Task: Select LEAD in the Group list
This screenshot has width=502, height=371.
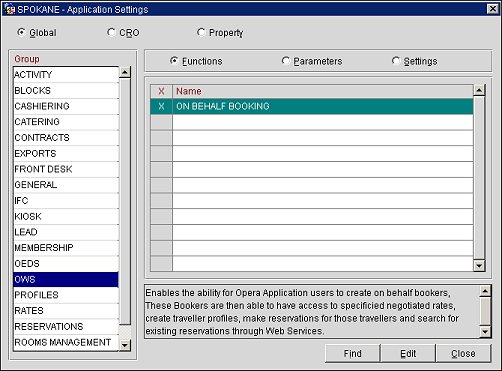Action: pos(66,232)
